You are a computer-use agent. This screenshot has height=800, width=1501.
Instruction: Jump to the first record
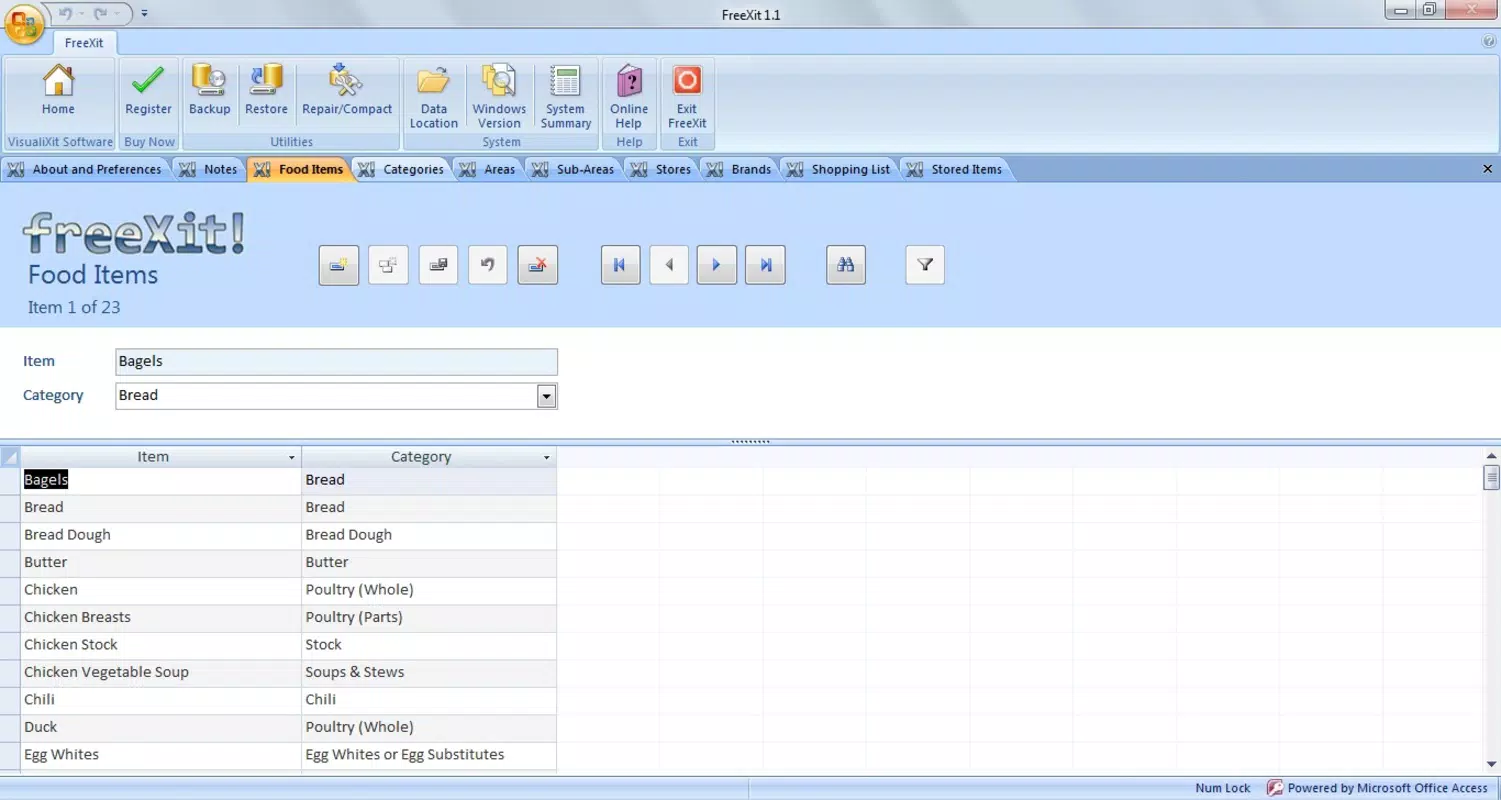620,265
